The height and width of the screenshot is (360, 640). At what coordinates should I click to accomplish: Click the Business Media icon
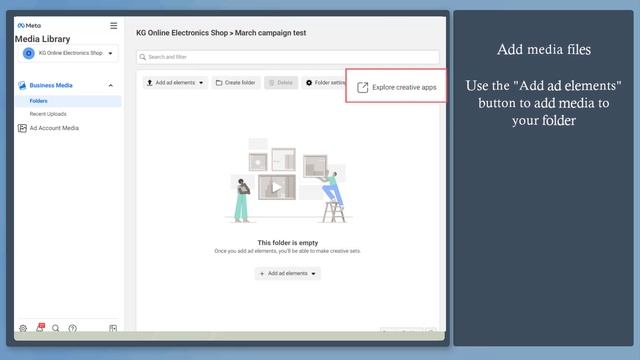(22, 85)
